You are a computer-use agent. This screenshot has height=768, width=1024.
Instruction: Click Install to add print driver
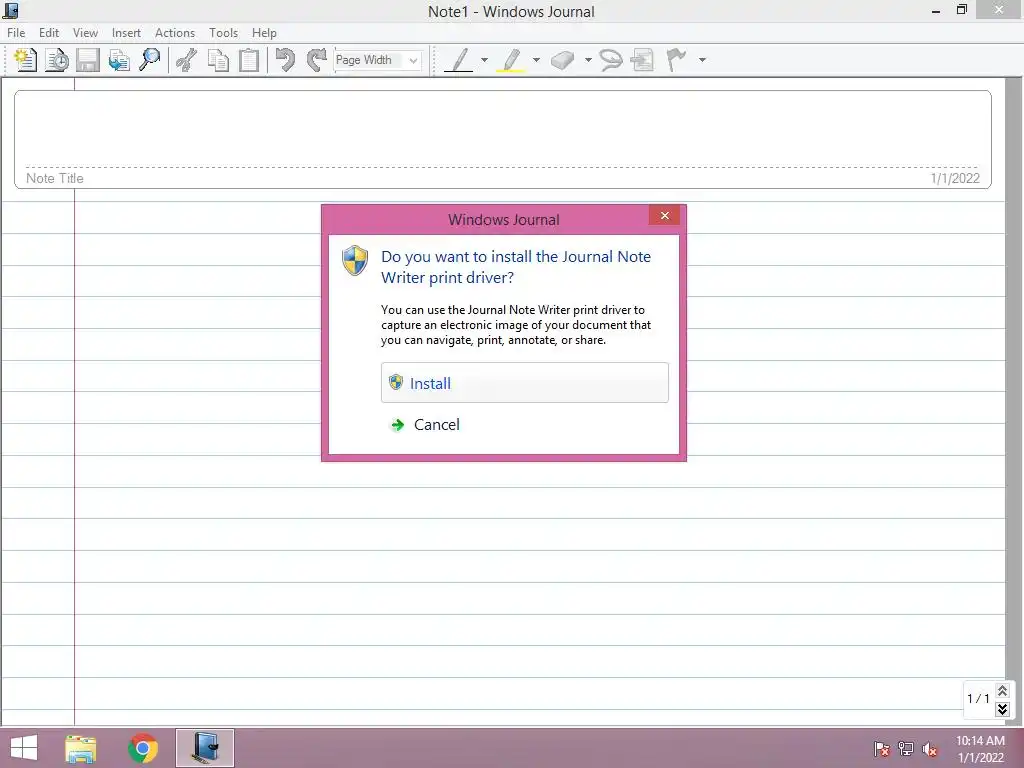coord(524,383)
